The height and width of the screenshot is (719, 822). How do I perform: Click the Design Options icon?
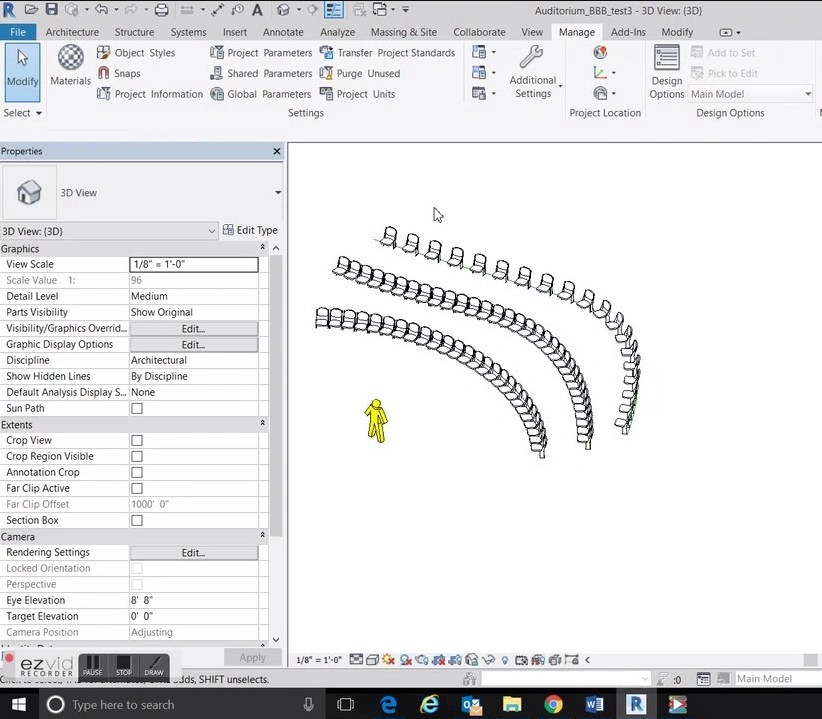666,57
